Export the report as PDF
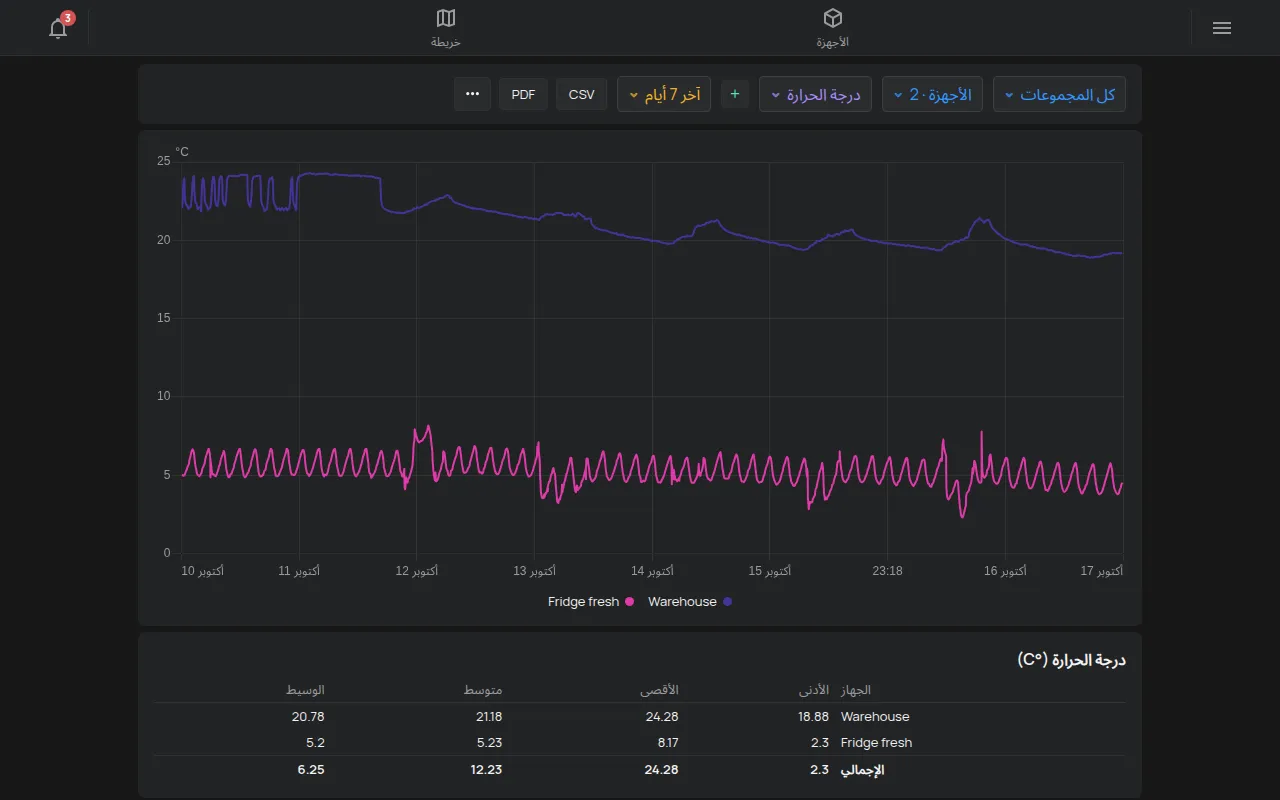This screenshot has height=800, width=1280. [x=523, y=94]
